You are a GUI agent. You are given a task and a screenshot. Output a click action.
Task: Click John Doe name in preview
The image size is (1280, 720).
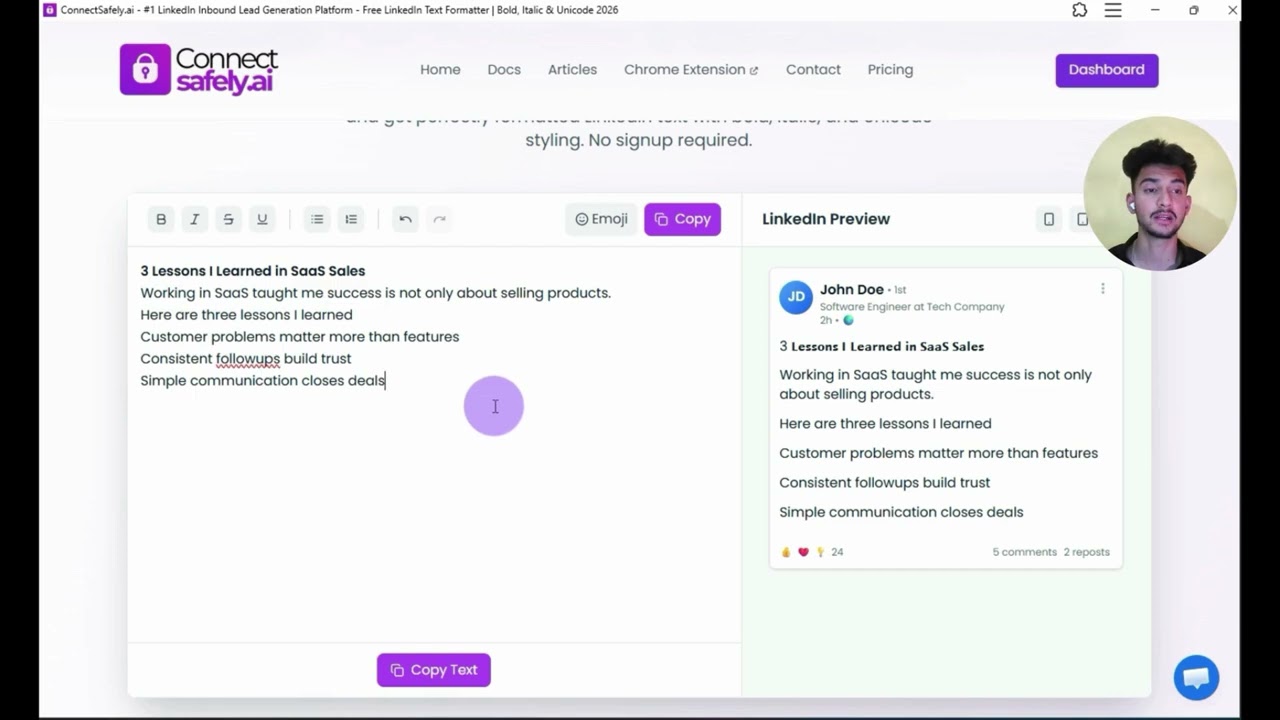[852, 290]
